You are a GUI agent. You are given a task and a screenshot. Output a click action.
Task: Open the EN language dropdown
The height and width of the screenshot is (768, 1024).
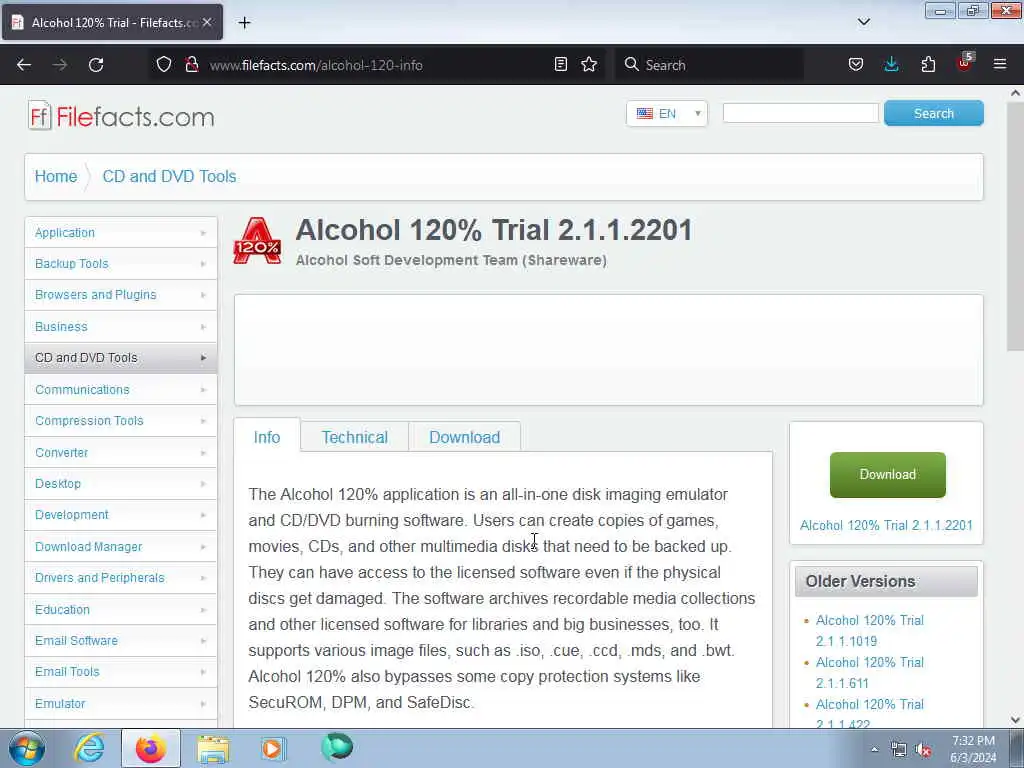(666, 114)
